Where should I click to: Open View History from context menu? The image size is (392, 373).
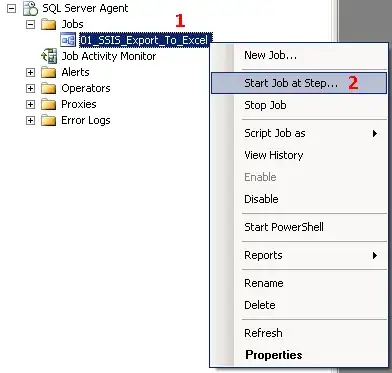[299, 155]
